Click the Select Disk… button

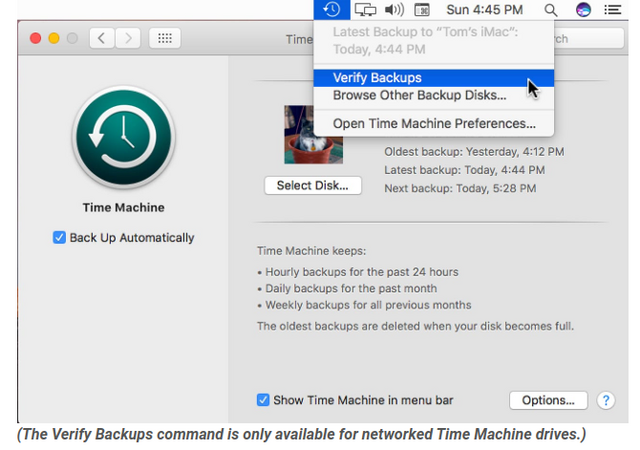[x=313, y=185]
